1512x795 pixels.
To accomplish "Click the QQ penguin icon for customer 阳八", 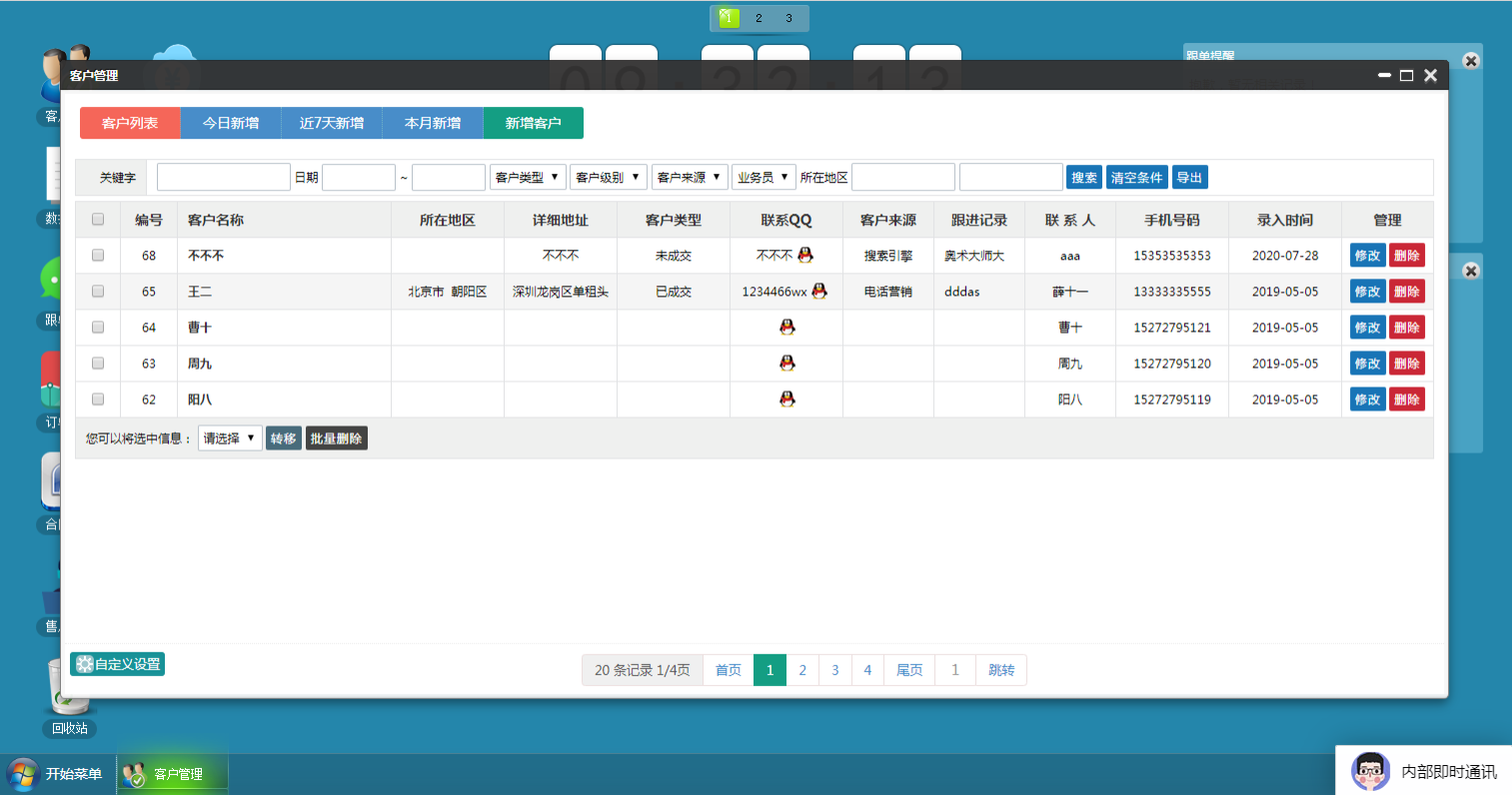I will coord(786,398).
